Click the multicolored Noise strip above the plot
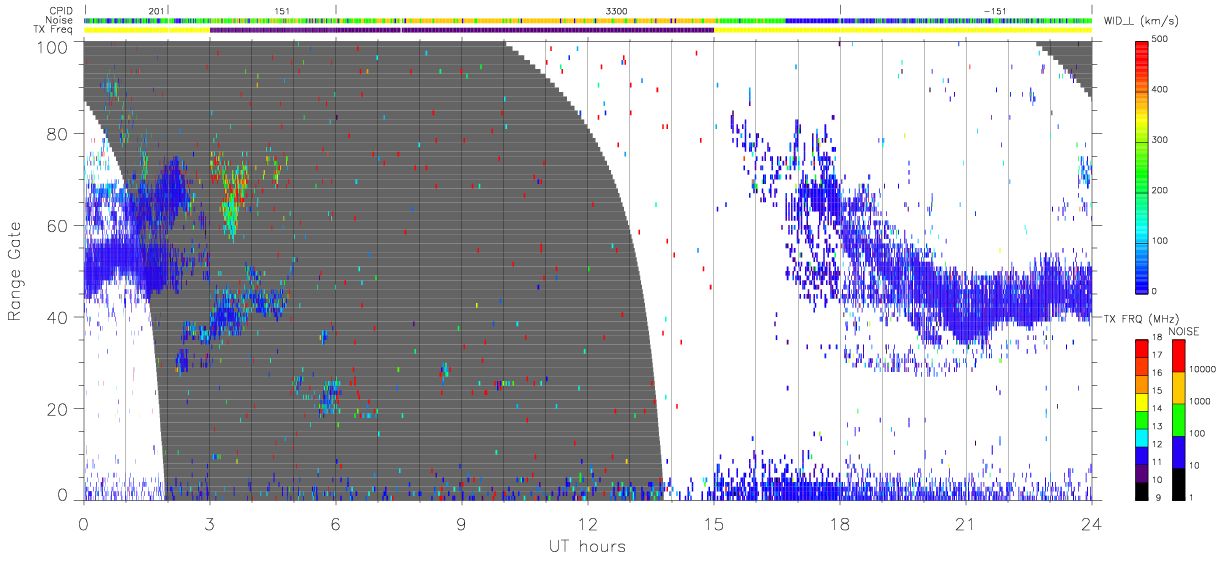 point(588,20)
